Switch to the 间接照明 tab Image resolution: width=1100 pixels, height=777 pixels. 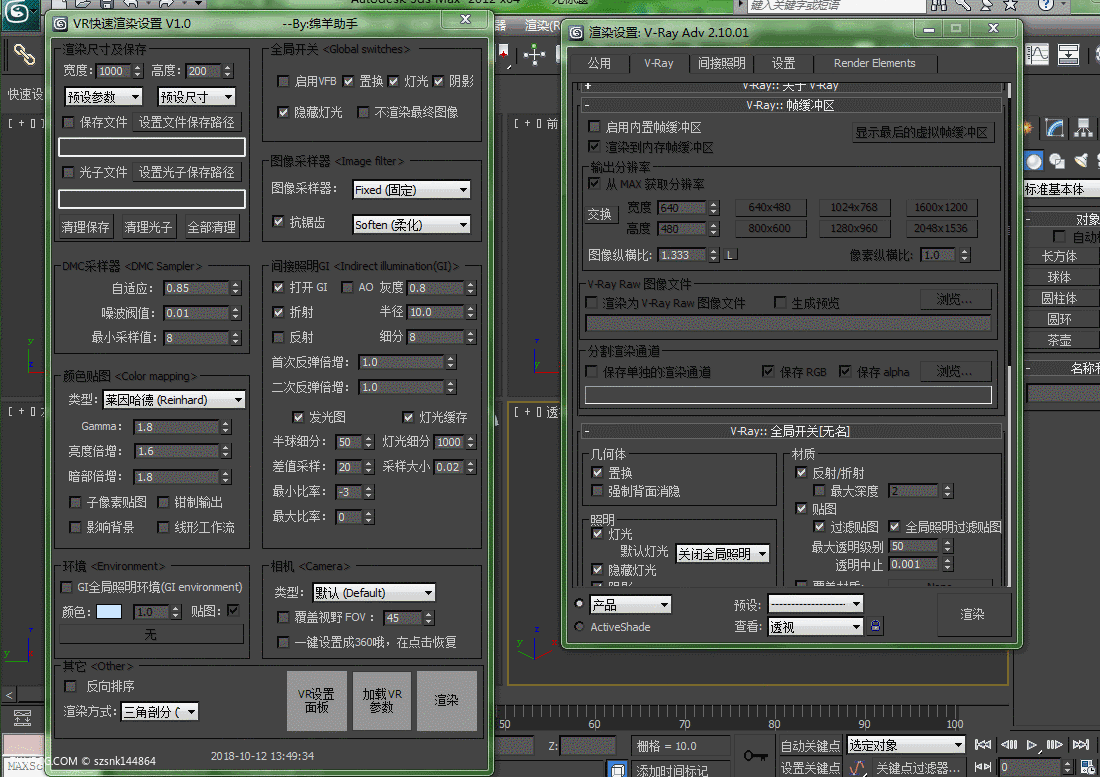click(721, 63)
